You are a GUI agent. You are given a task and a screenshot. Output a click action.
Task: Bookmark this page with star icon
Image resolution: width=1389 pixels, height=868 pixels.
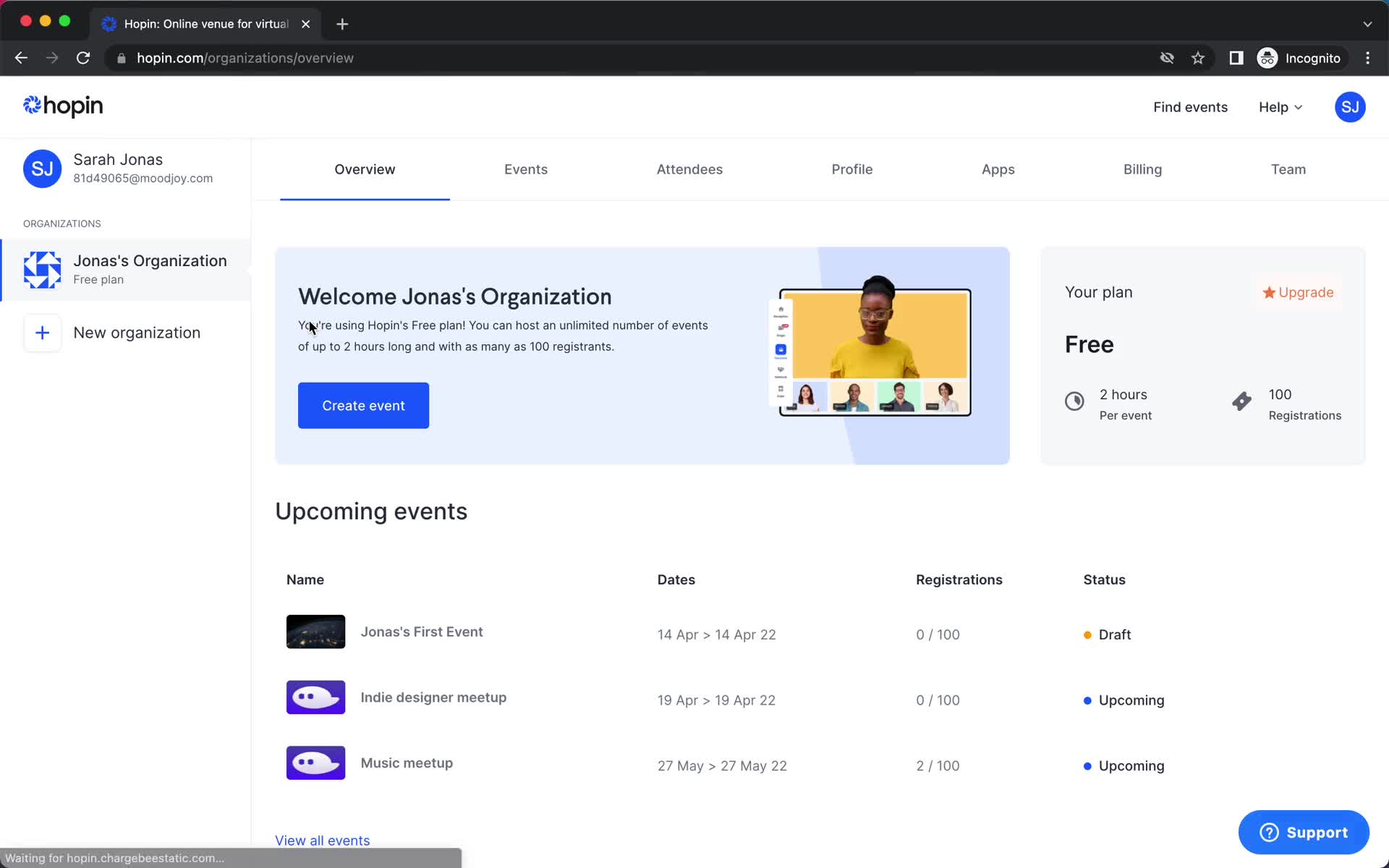pyautogui.click(x=1198, y=58)
